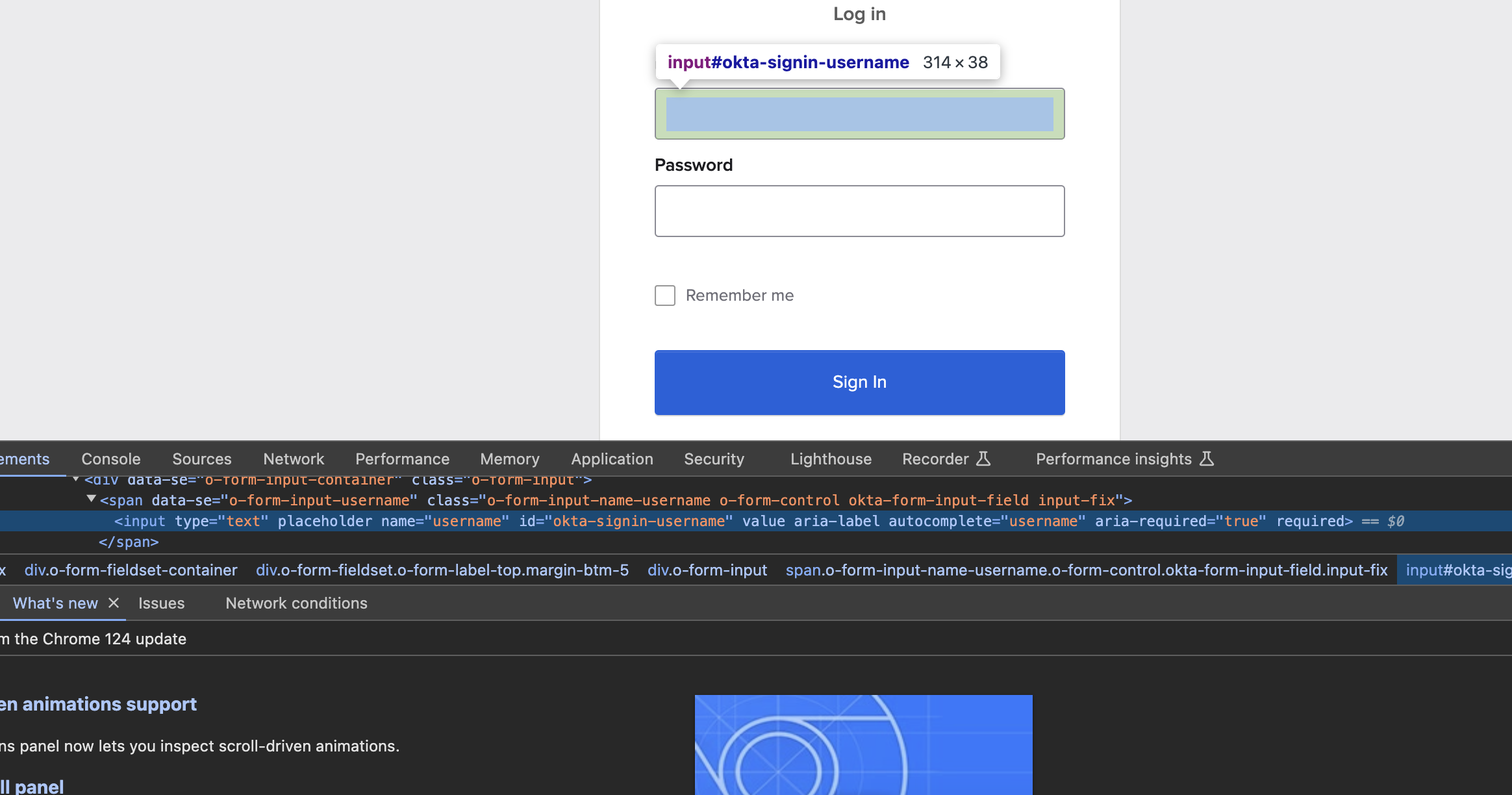Open the Memory tab

pos(510,459)
